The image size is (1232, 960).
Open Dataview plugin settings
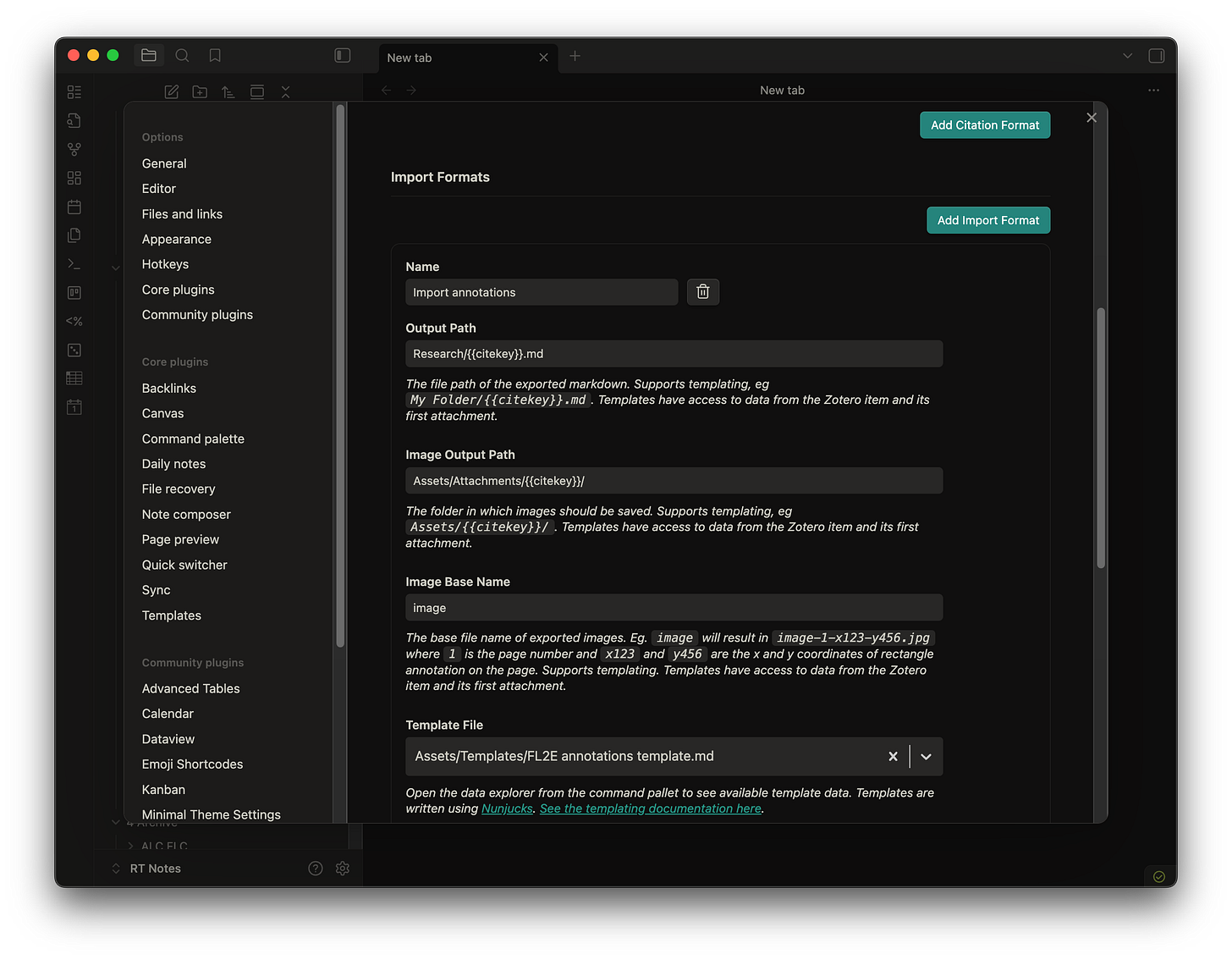click(168, 739)
